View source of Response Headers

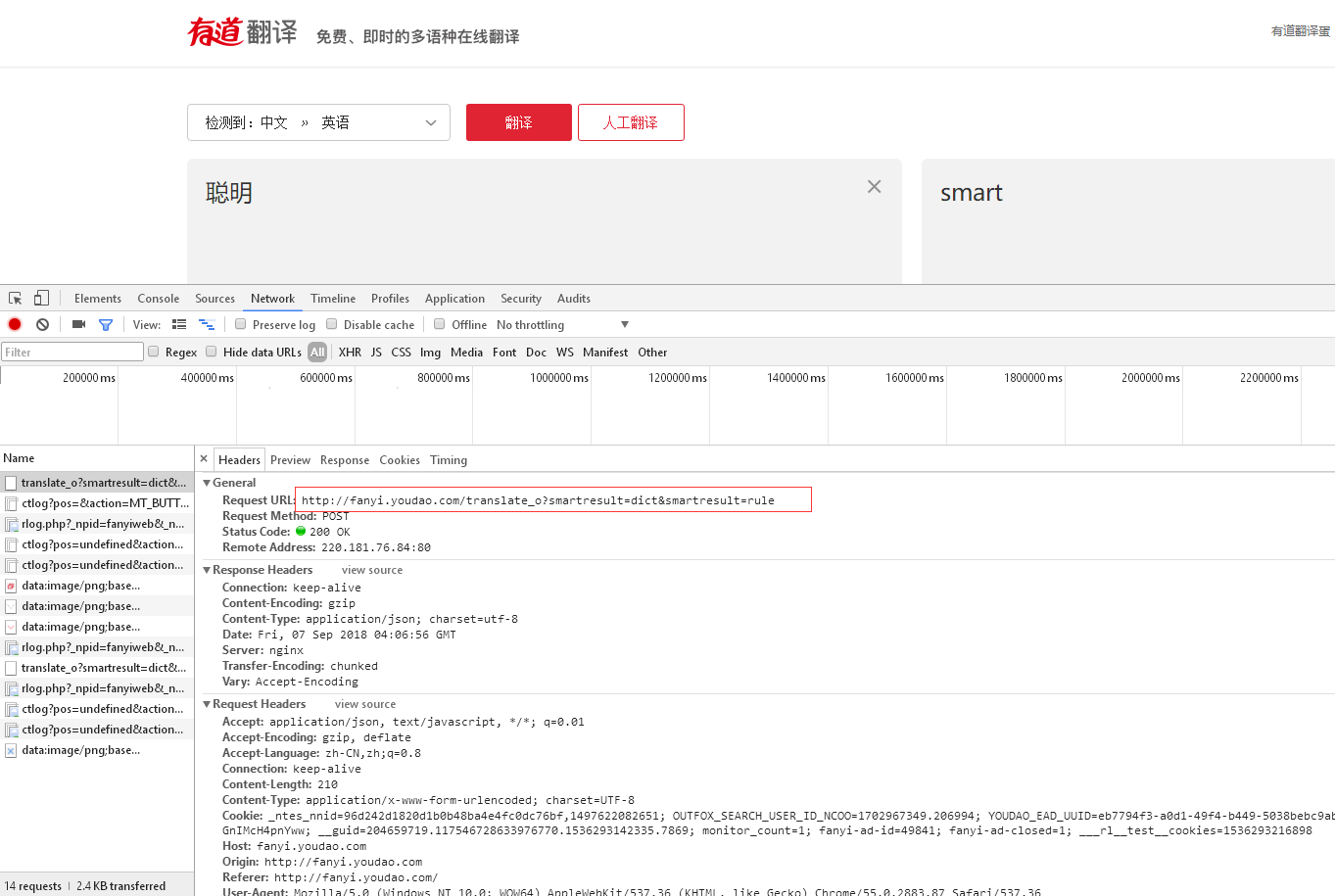[x=372, y=570]
